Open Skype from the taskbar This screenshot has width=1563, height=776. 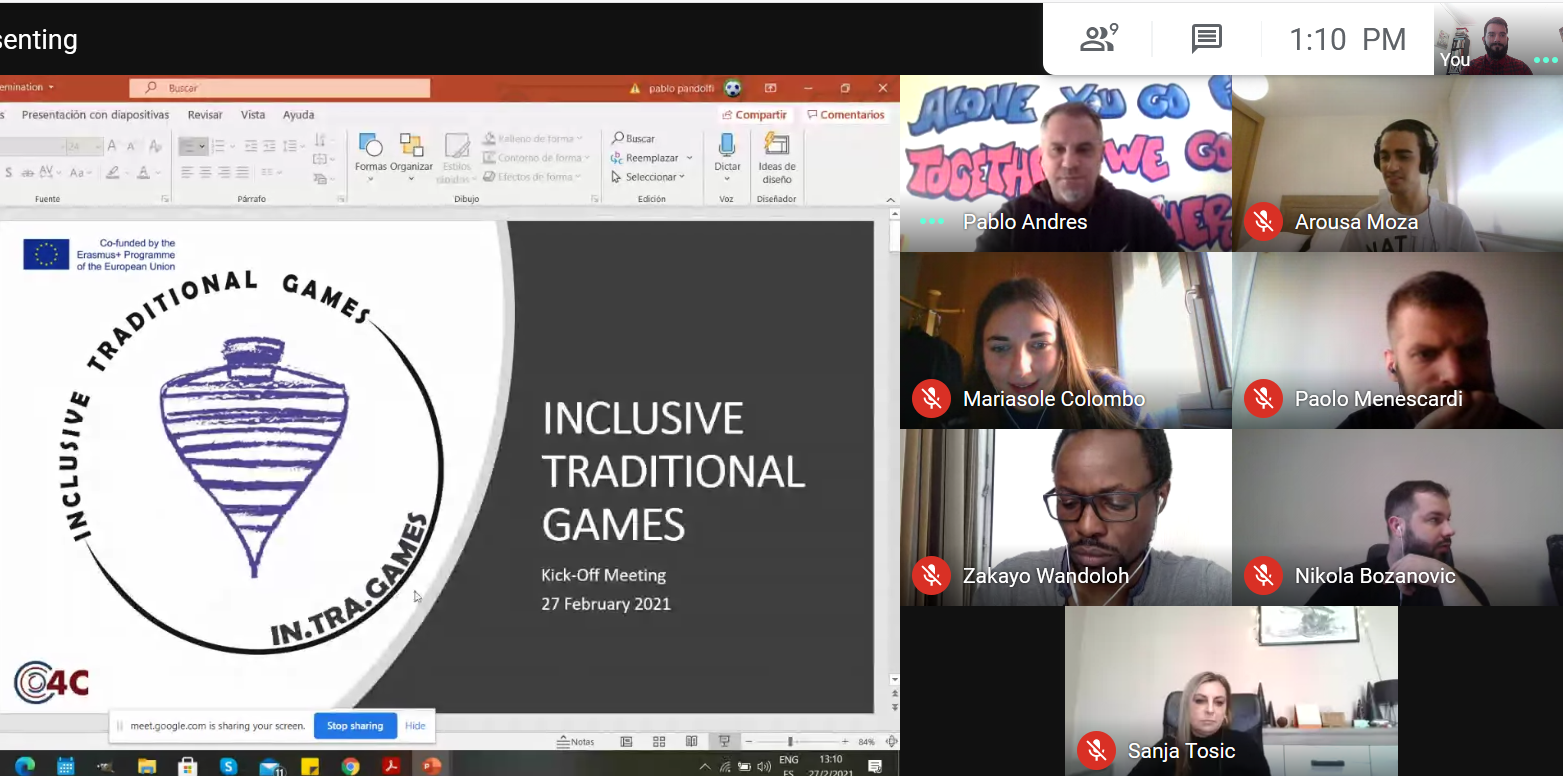[228, 766]
